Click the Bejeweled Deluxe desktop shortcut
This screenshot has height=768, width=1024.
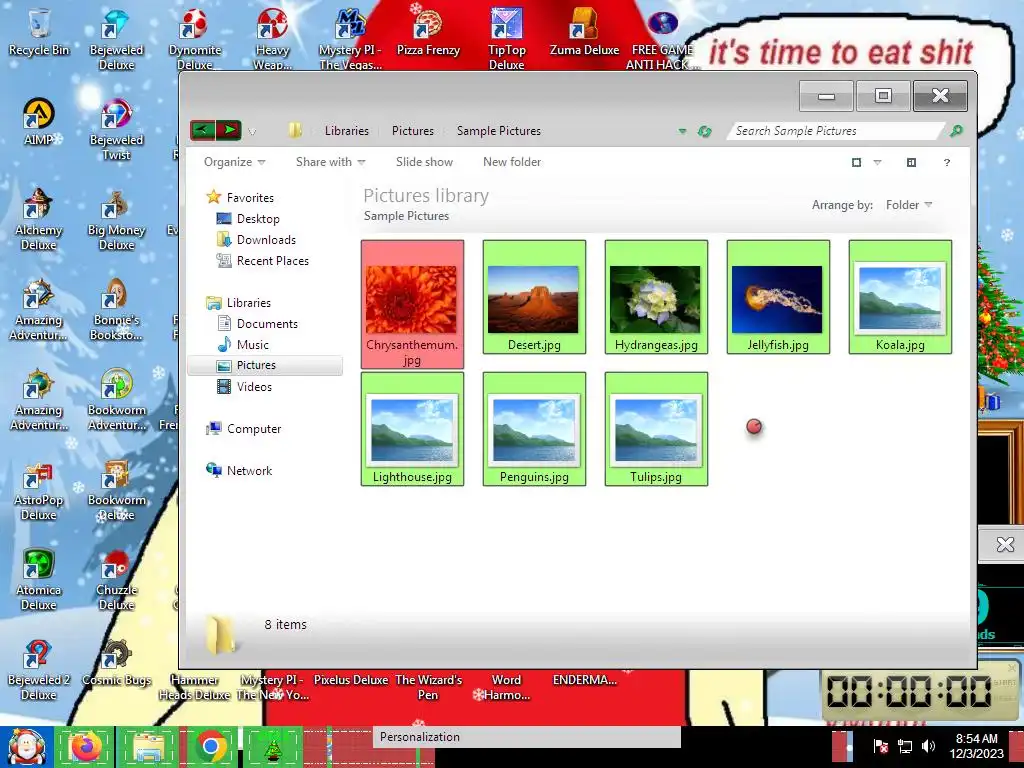(x=116, y=39)
